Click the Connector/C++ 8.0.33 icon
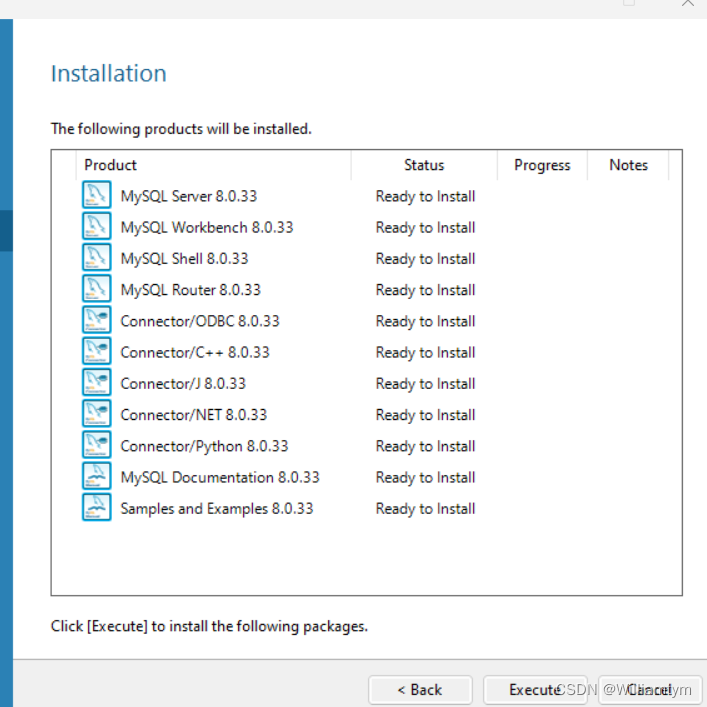707x707 pixels. (96, 351)
